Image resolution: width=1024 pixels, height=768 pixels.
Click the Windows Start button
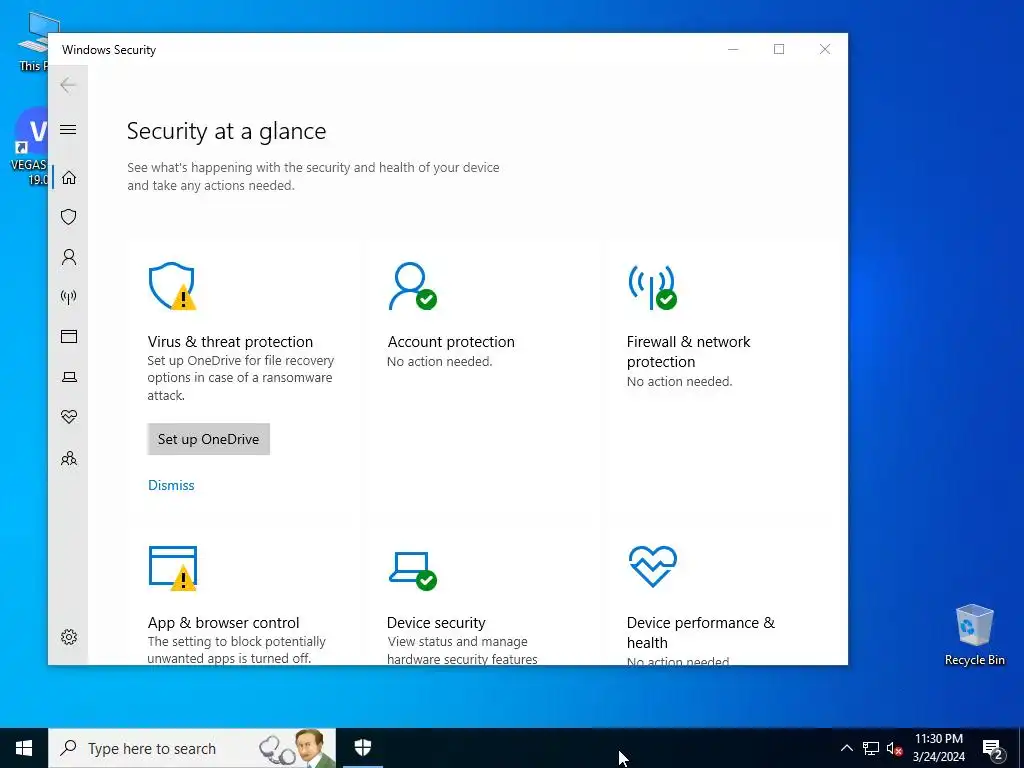point(24,748)
